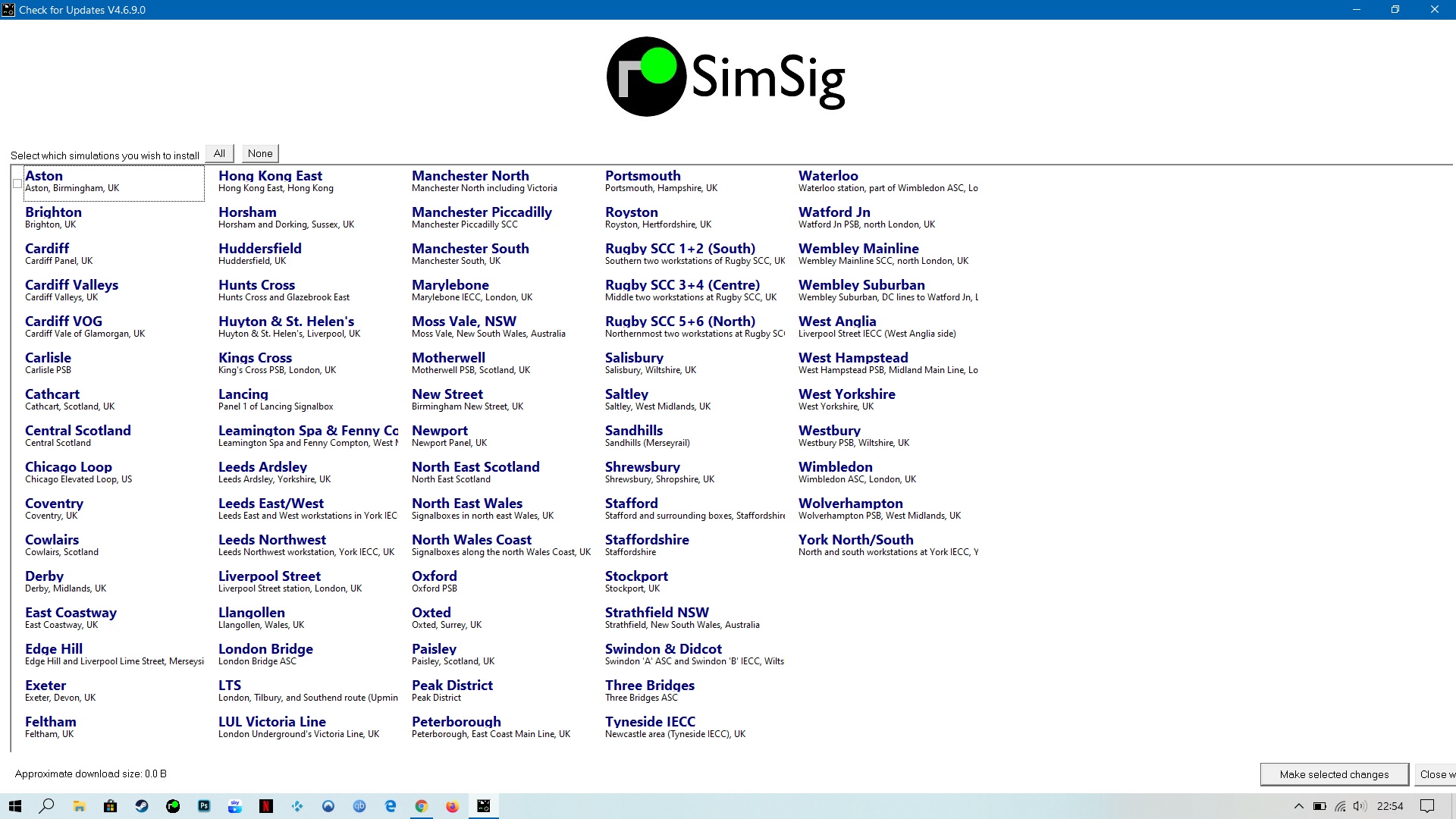Screen dimensions: 1456x819
Task: Click the active updater taskbar icon
Action: (484, 806)
